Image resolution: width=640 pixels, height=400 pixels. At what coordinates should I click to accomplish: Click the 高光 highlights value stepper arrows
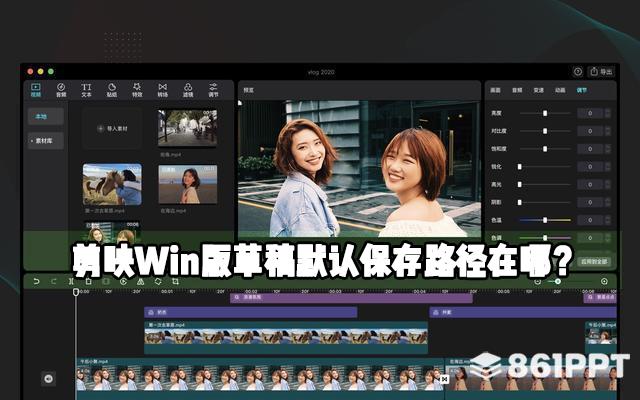pos(608,184)
